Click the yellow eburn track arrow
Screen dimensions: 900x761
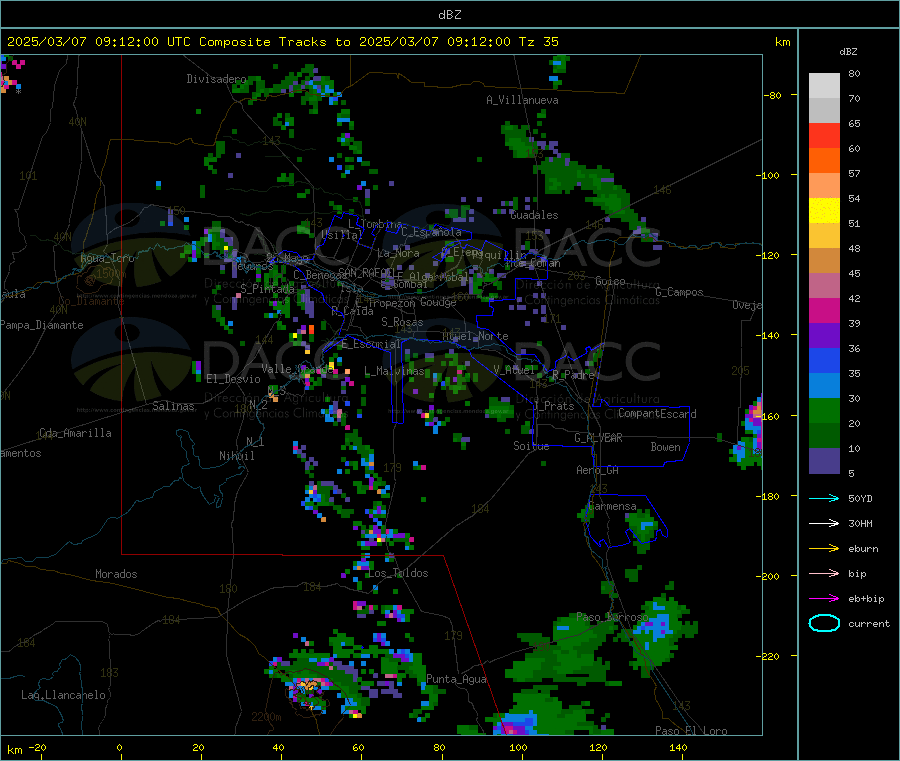coord(824,549)
